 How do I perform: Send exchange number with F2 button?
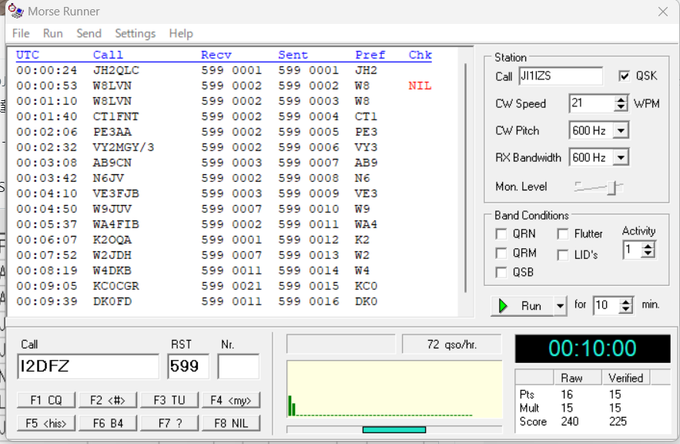[x=108, y=400]
